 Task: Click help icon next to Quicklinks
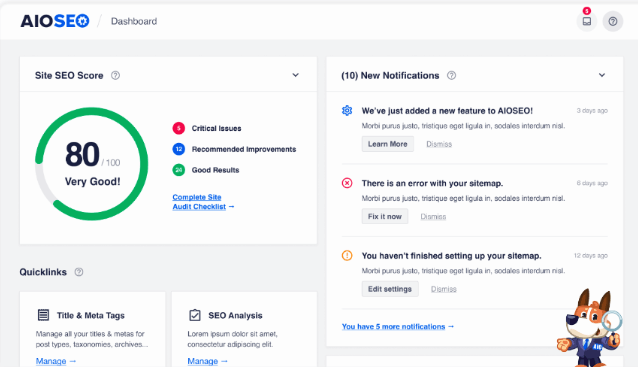click(79, 272)
